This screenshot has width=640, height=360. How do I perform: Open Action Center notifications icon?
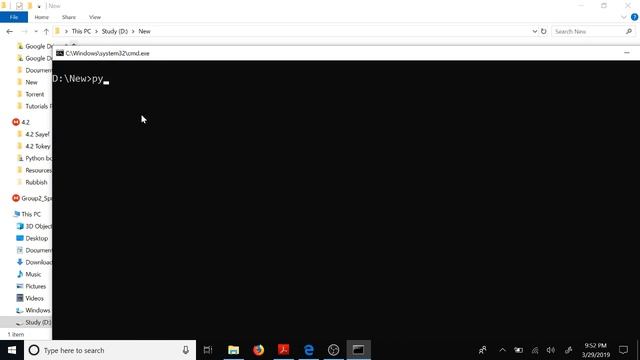point(623,350)
